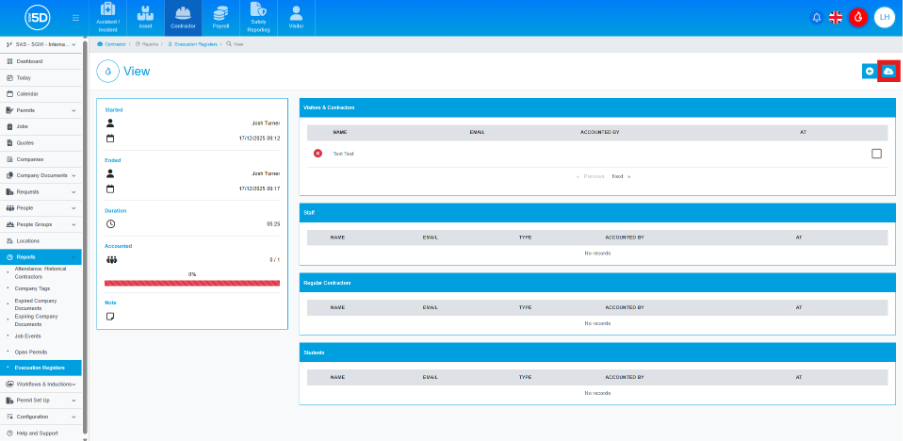This screenshot has width=903, height=441.
Task: Toggle the hamburger sidebar menu
Action: click(x=76, y=18)
